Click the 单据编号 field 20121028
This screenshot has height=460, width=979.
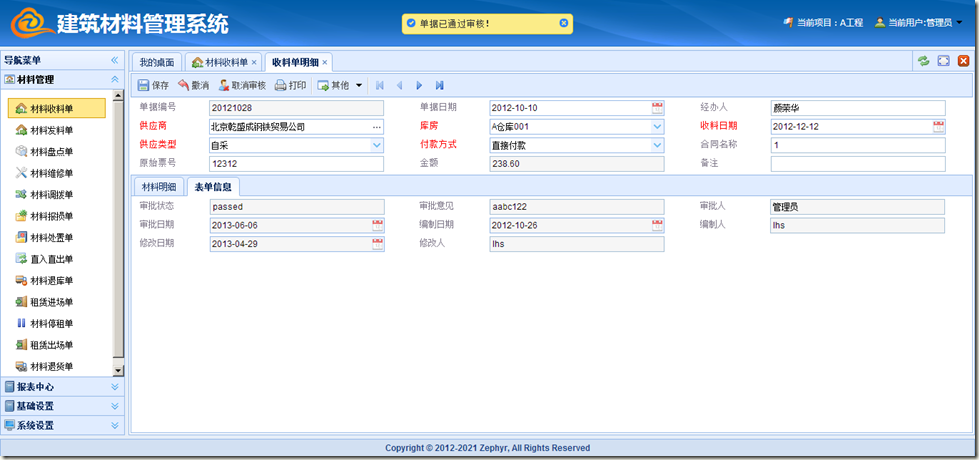pyautogui.click(x=297, y=108)
